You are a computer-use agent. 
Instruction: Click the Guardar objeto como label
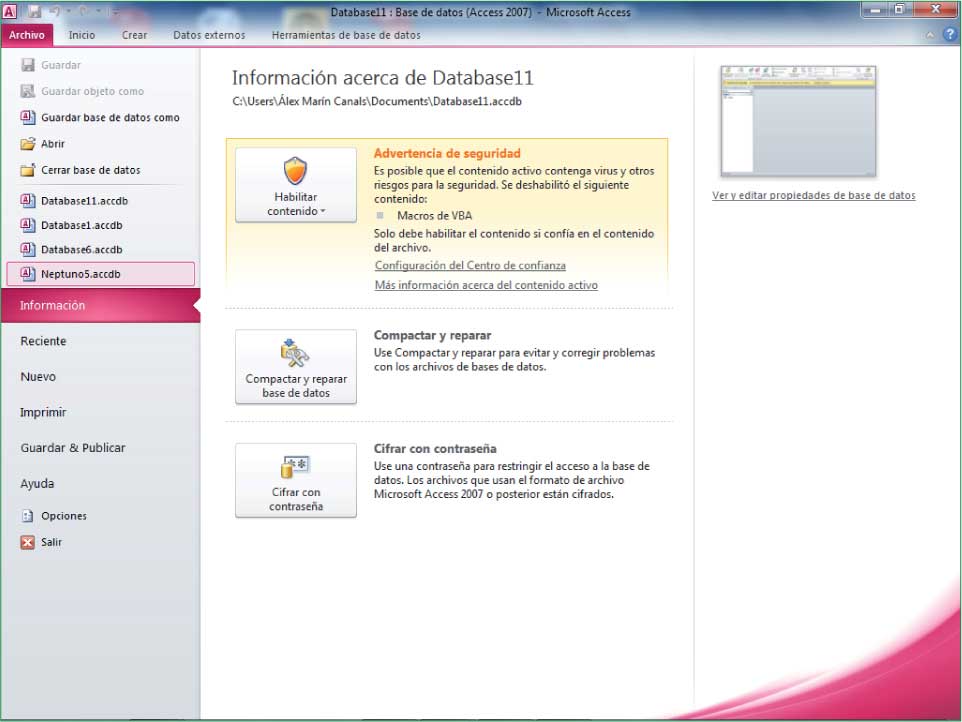coord(93,91)
